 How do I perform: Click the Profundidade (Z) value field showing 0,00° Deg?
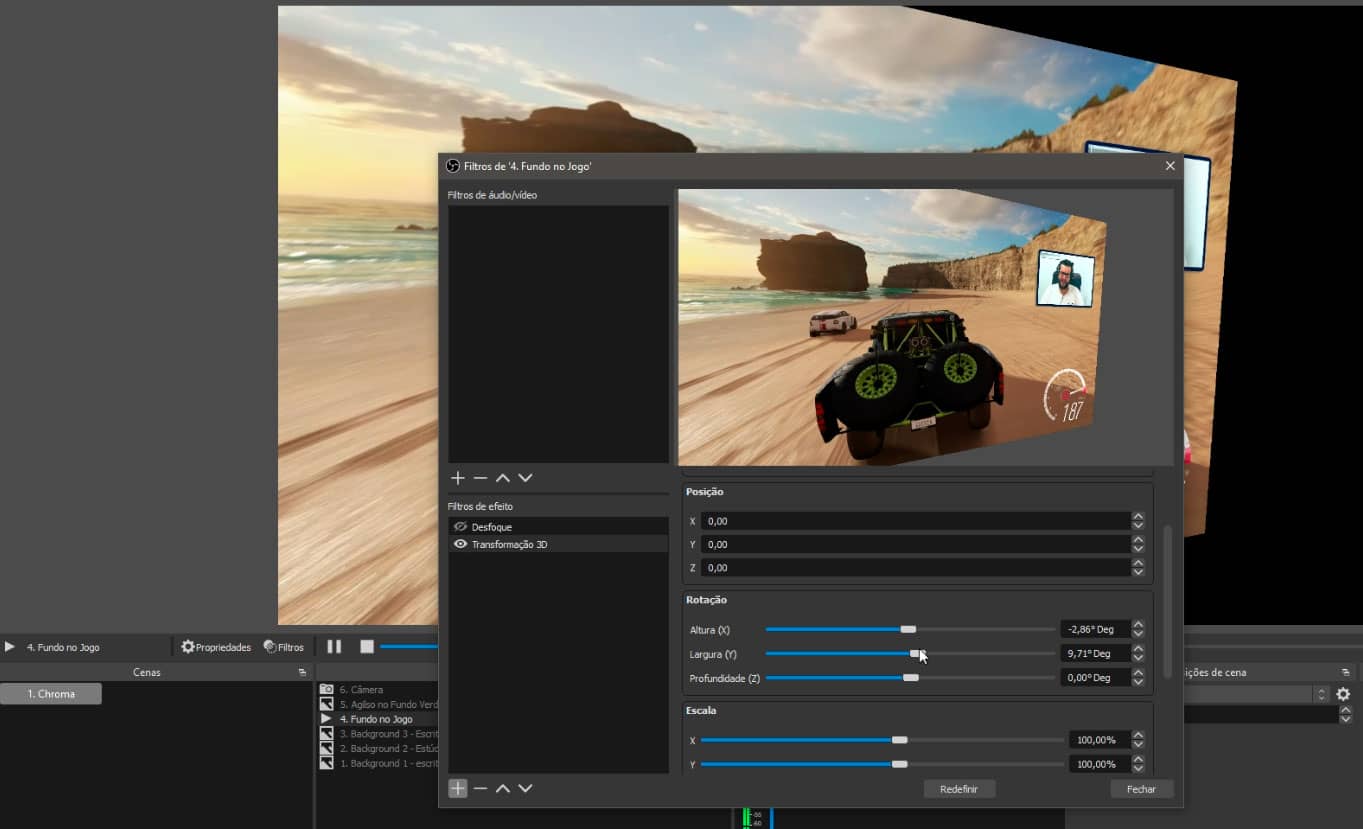pos(1095,677)
